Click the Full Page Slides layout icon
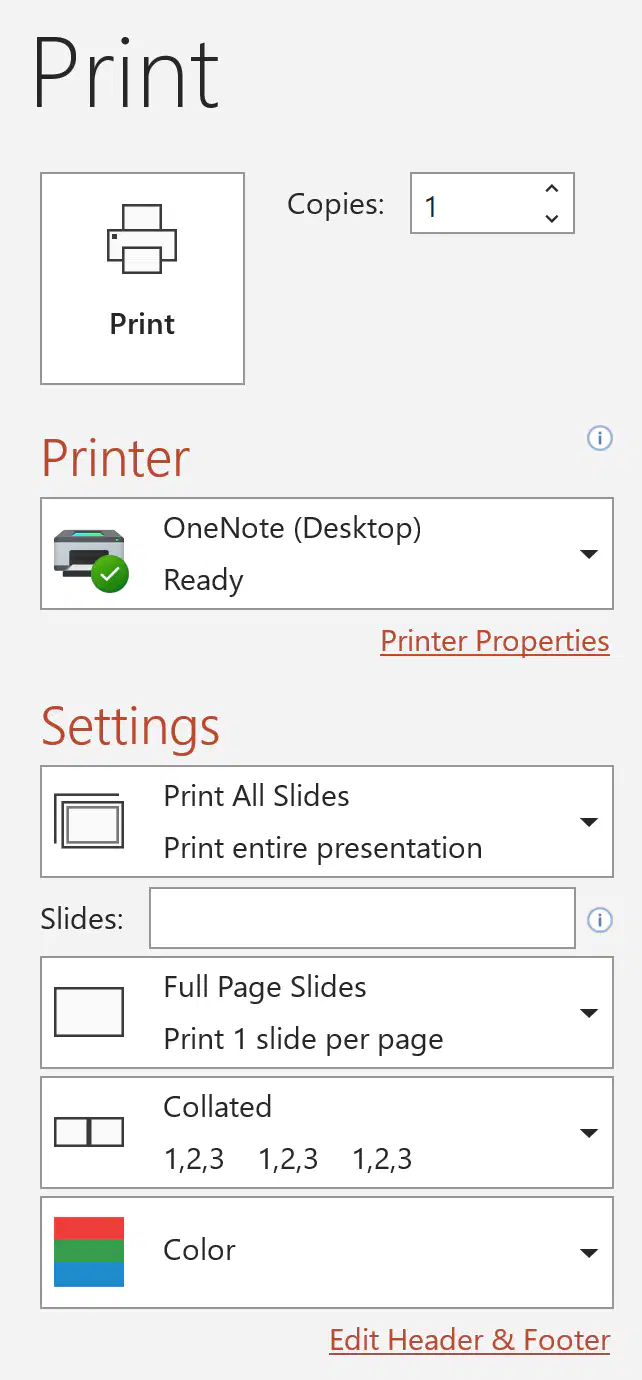 coord(89,1012)
